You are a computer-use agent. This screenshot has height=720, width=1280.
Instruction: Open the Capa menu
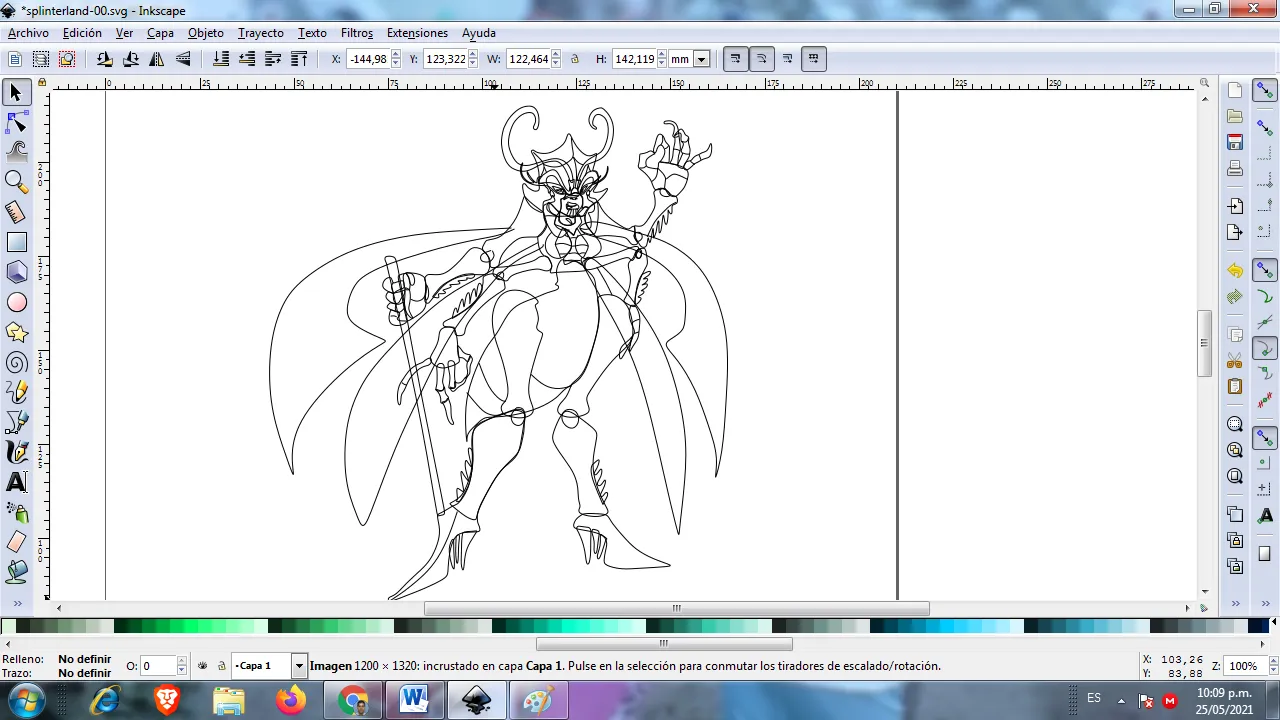pyautogui.click(x=160, y=33)
